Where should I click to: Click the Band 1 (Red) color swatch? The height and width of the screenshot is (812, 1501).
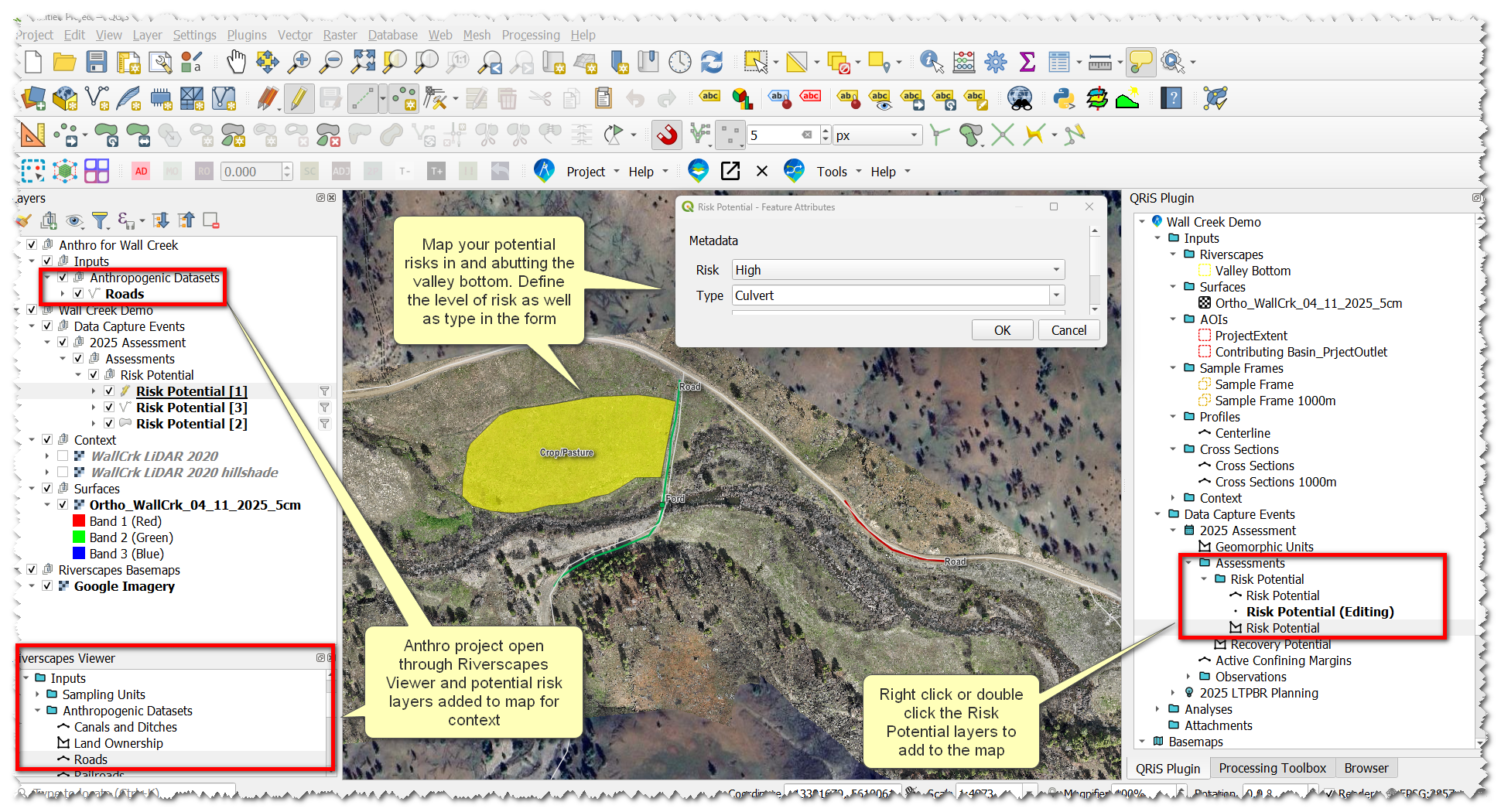pos(78,521)
